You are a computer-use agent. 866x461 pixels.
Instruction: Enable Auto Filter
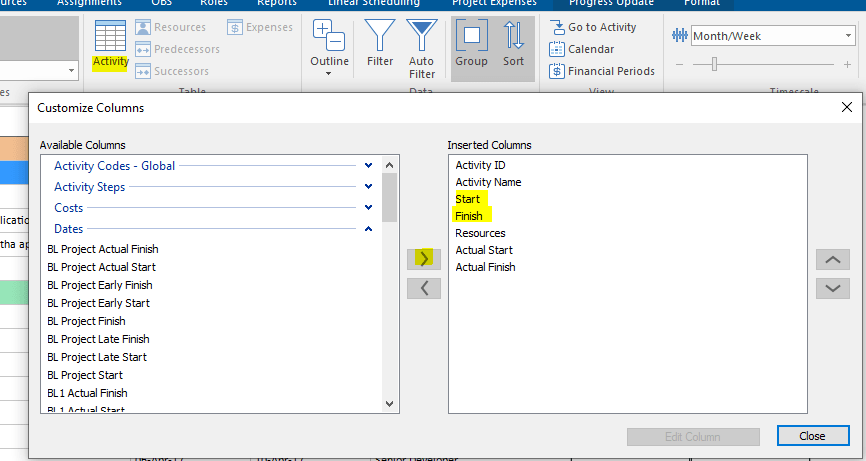click(421, 49)
